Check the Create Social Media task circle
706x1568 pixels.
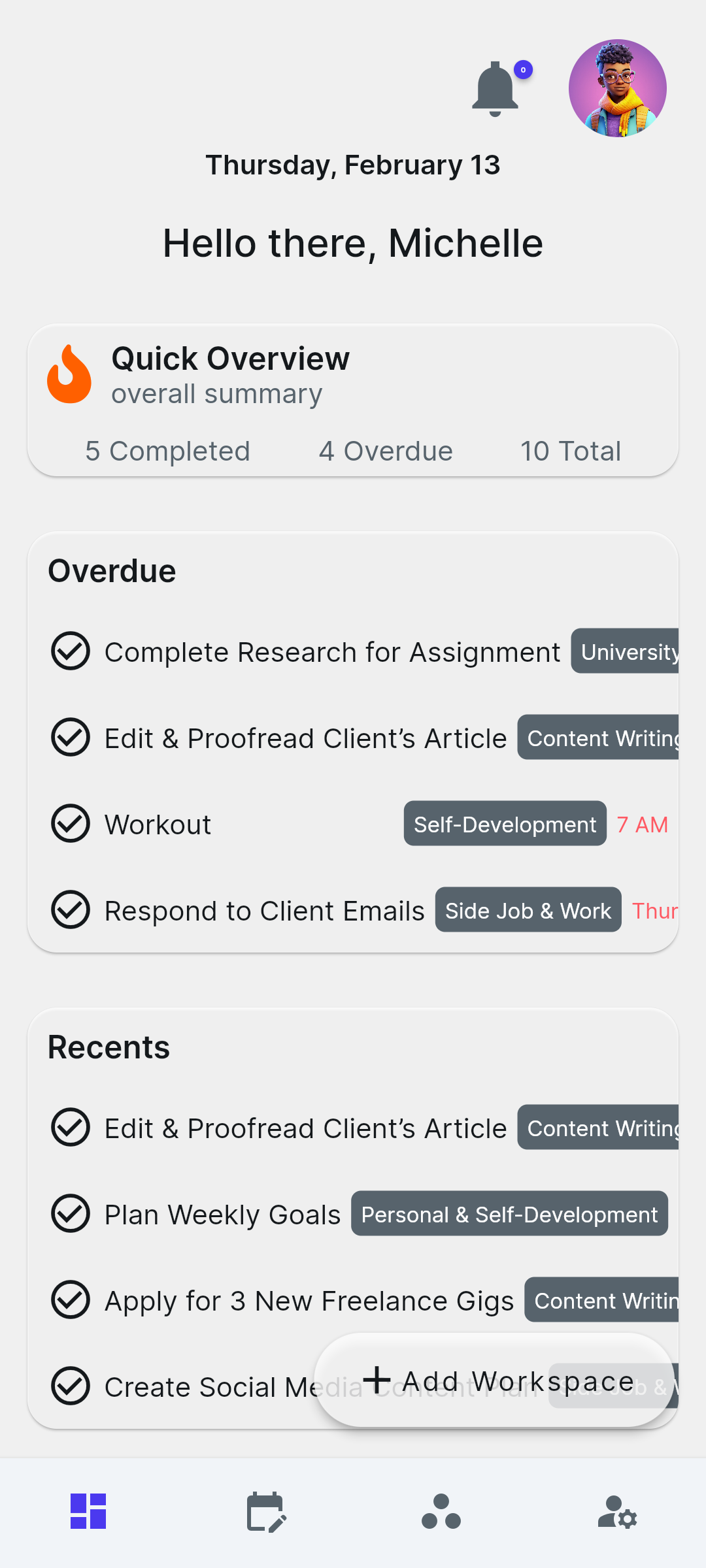[x=71, y=1386]
